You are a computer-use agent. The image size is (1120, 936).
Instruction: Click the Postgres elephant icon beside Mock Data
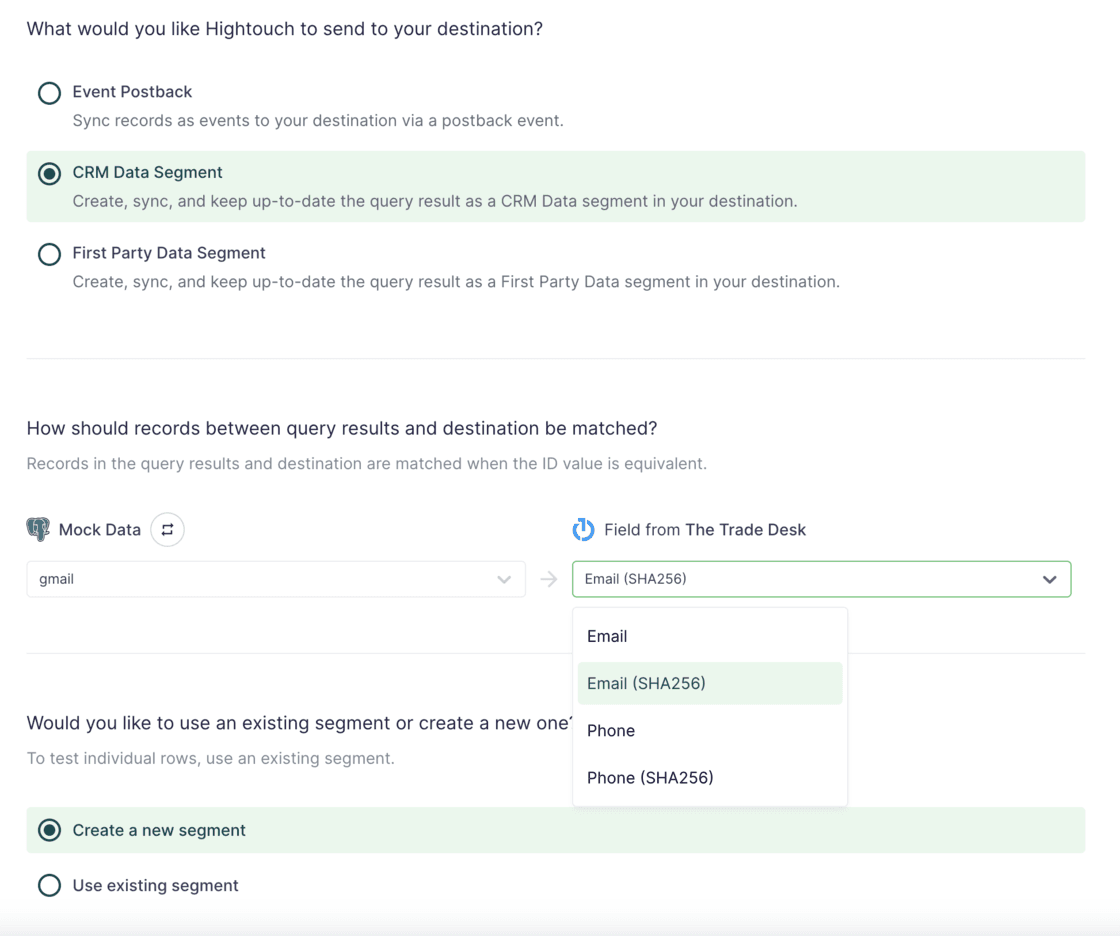[38, 529]
